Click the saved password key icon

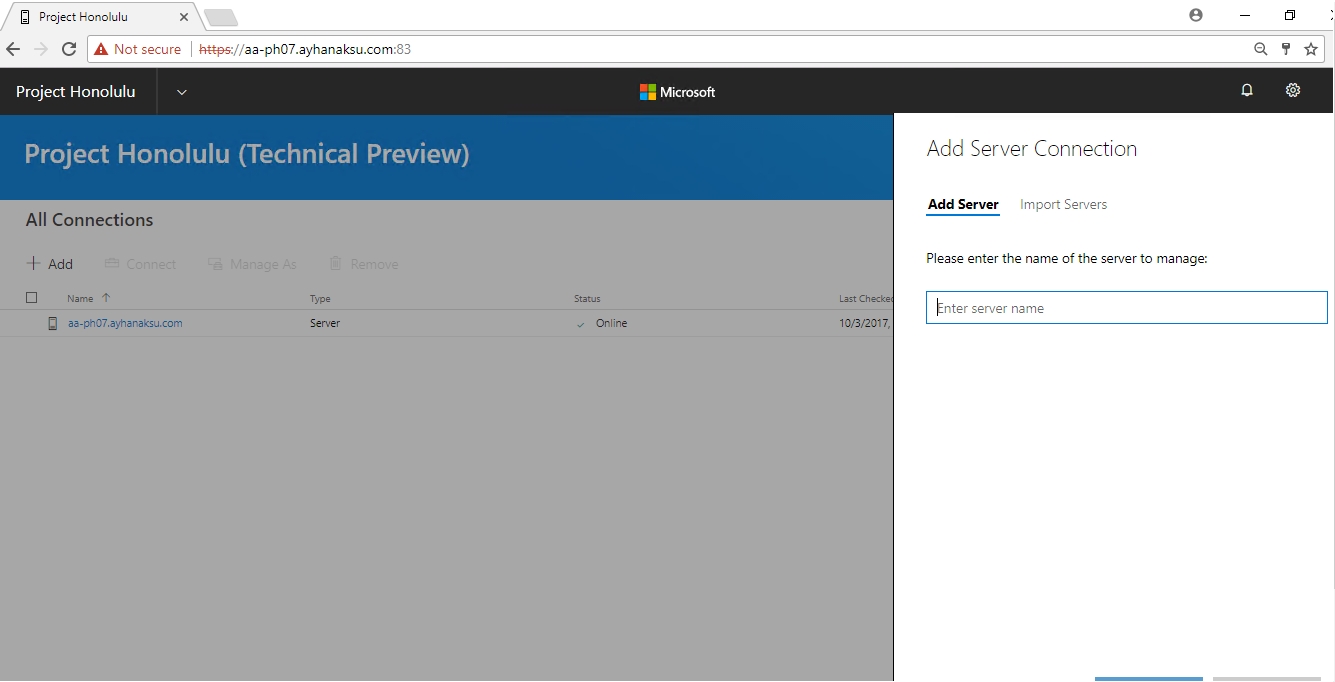tap(1286, 49)
